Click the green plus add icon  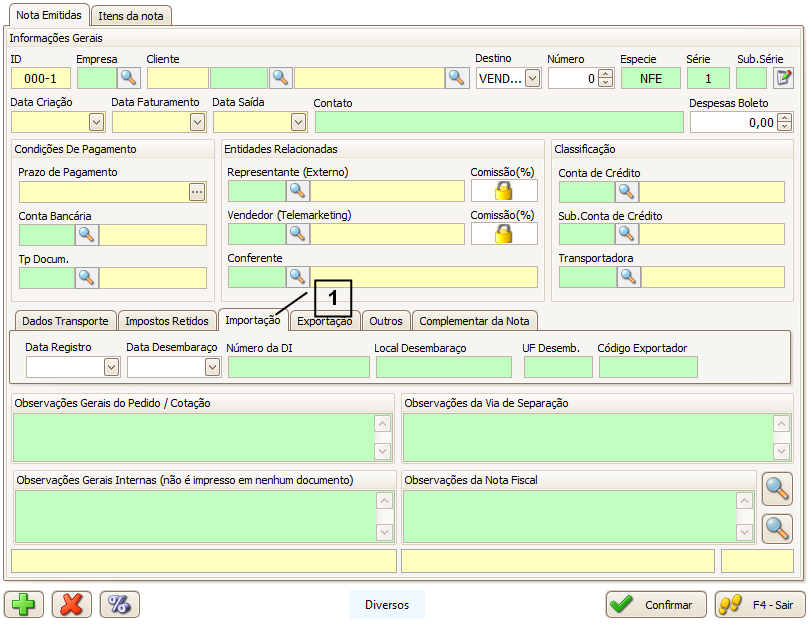pos(24,604)
